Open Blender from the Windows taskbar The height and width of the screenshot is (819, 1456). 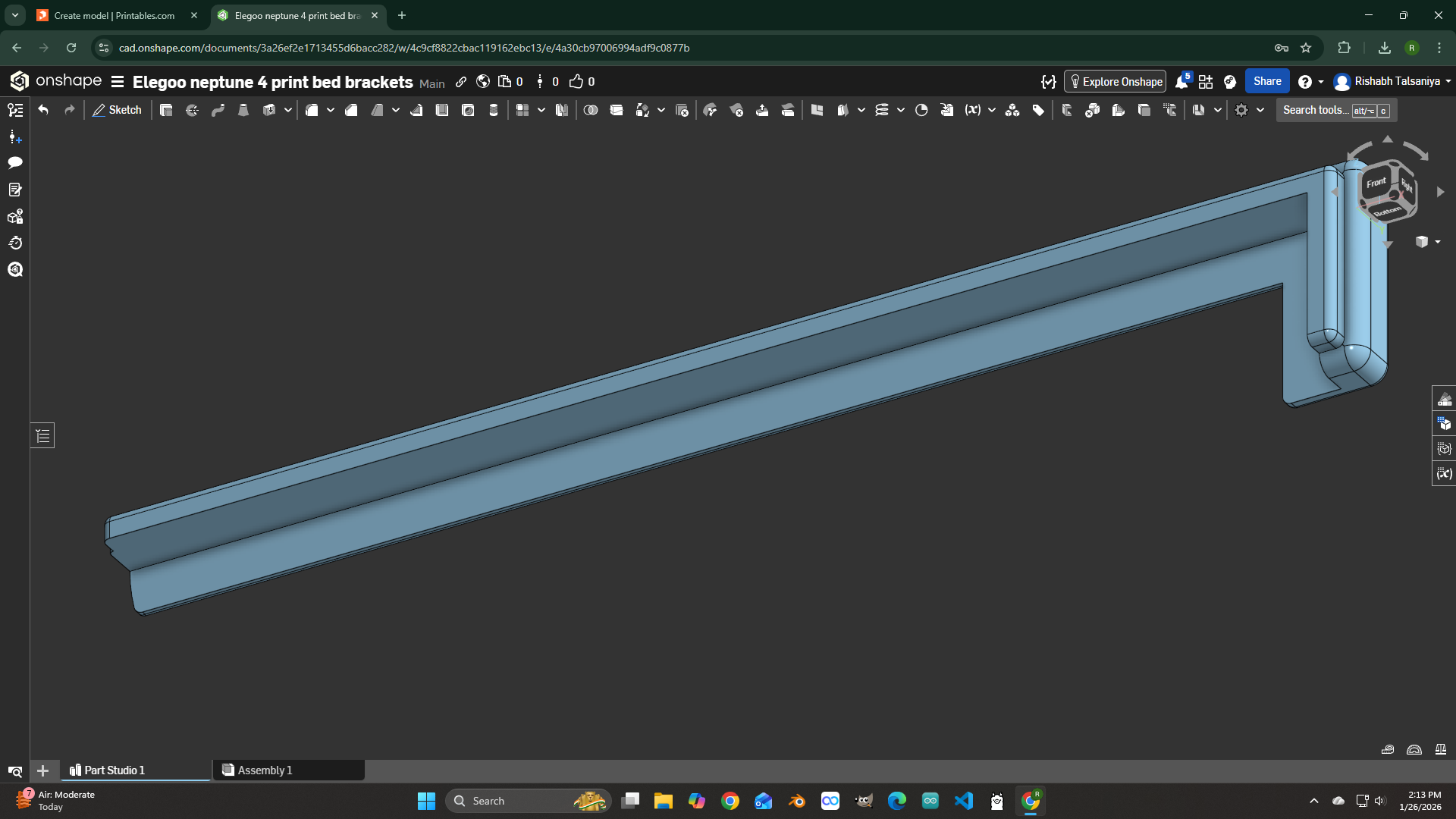[797, 801]
